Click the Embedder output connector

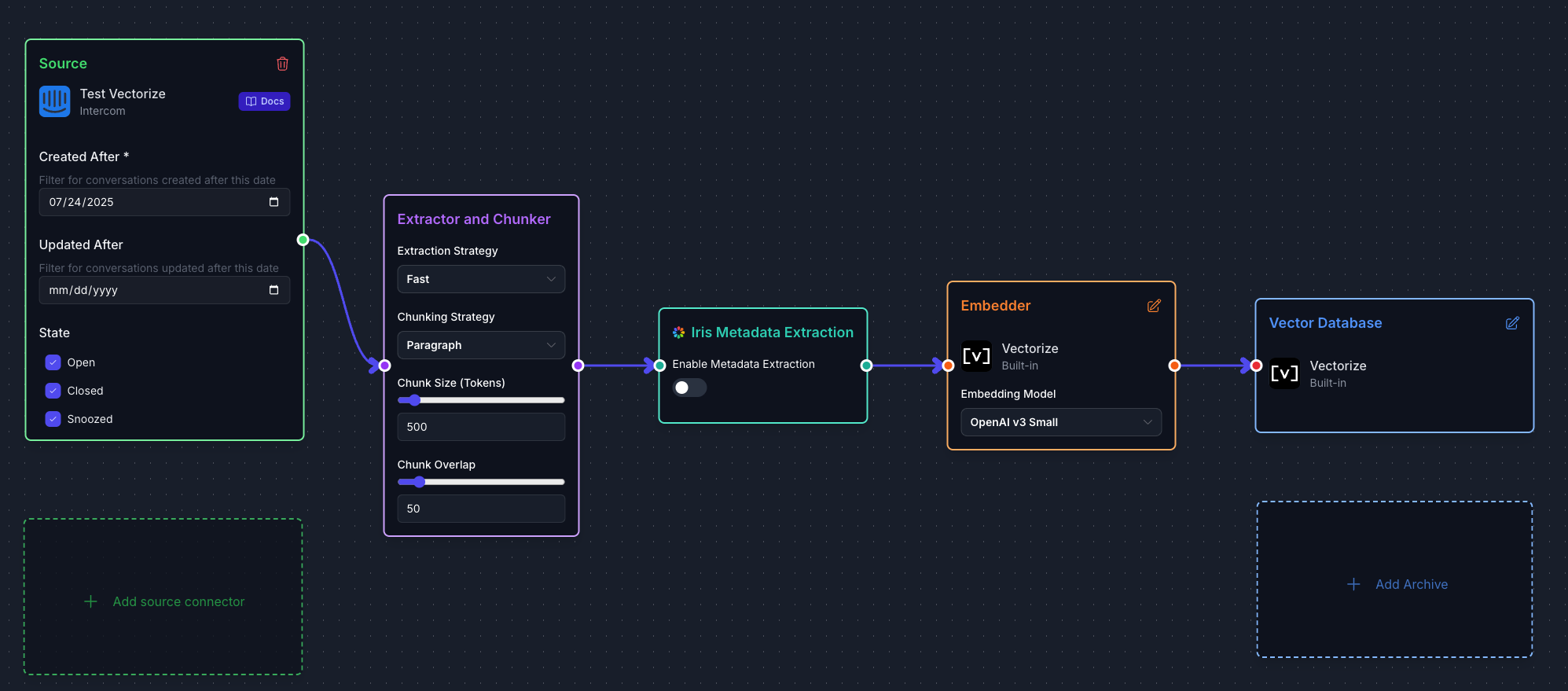coord(1174,366)
